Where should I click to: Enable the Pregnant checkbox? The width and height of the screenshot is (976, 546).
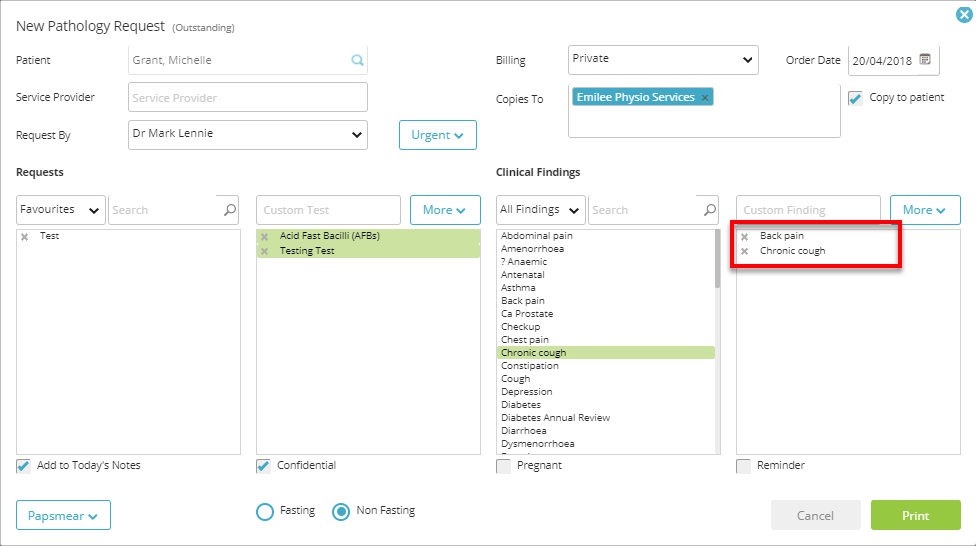pos(504,466)
